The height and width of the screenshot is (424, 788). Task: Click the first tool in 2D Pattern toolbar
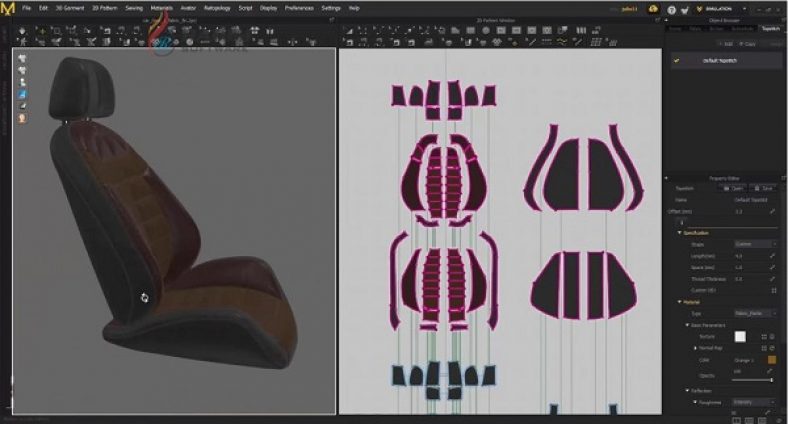(x=349, y=30)
